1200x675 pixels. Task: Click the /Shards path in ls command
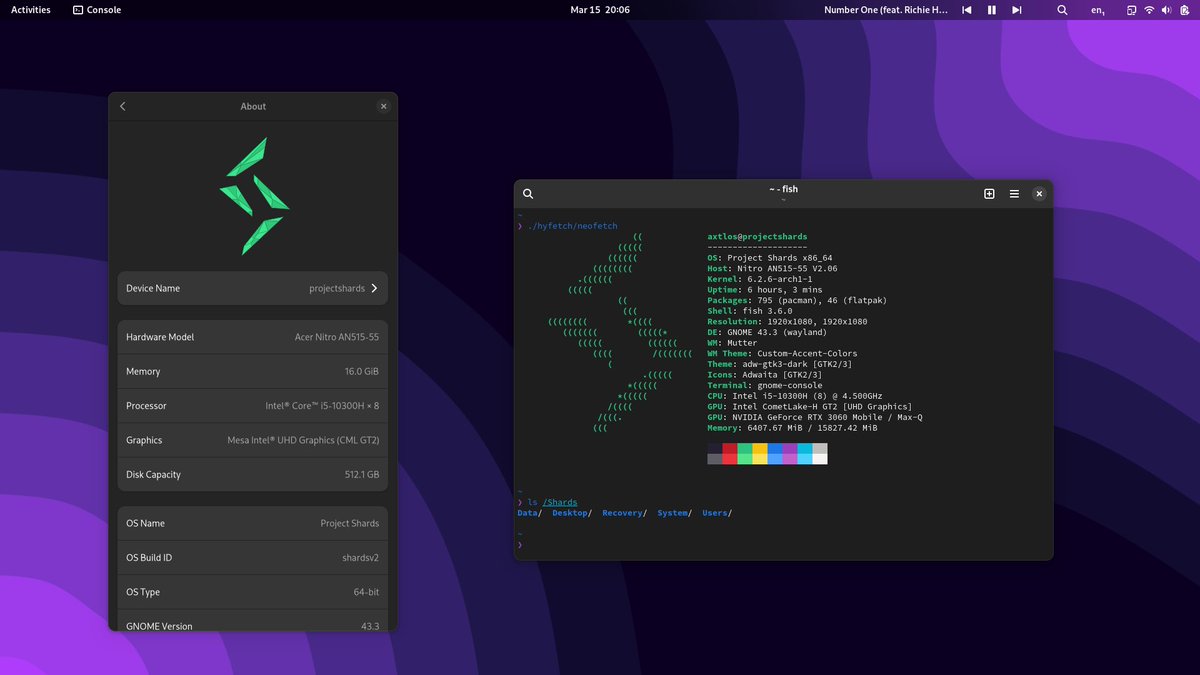(560, 502)
